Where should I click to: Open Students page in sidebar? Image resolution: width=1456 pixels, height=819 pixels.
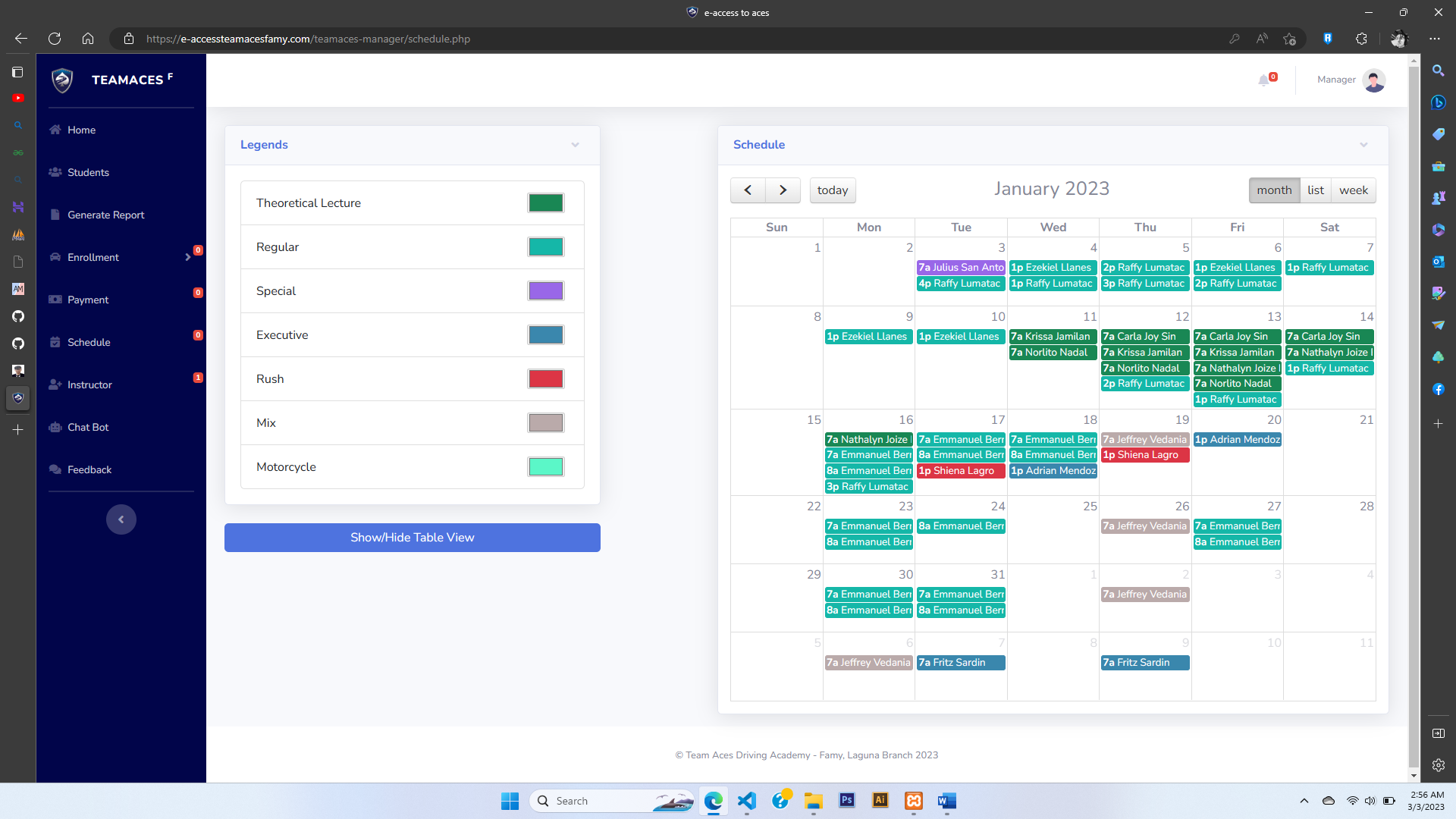tap(88, 172)
